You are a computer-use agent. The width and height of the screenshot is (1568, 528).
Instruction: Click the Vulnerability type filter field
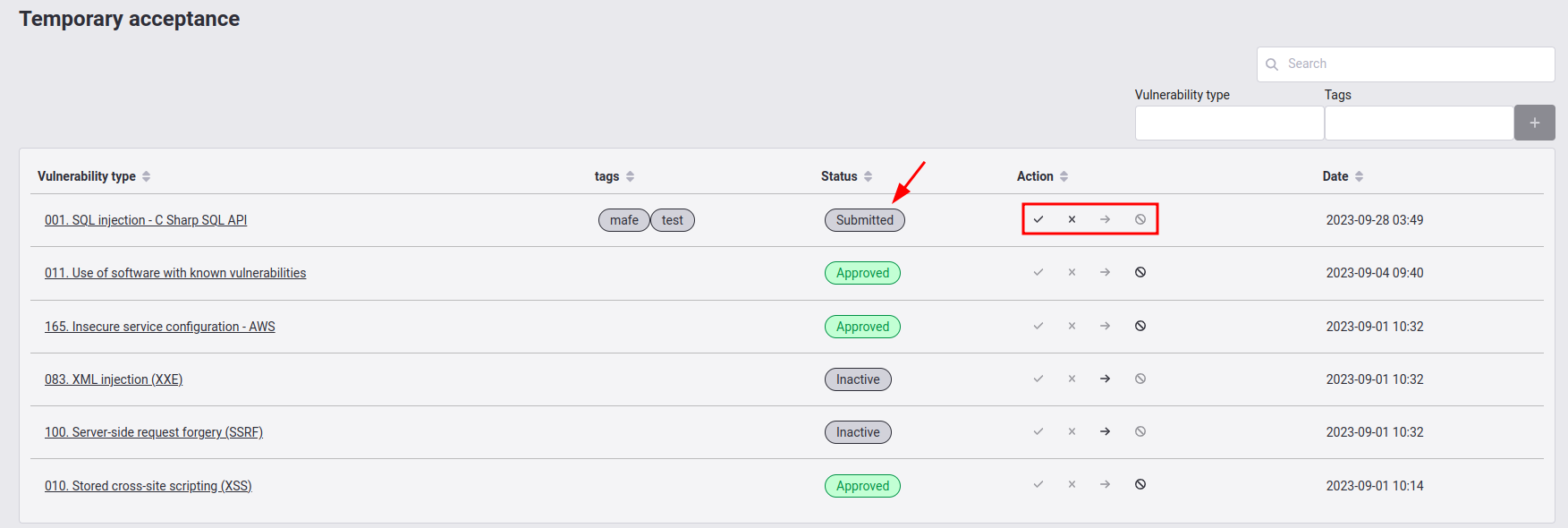1229,123
